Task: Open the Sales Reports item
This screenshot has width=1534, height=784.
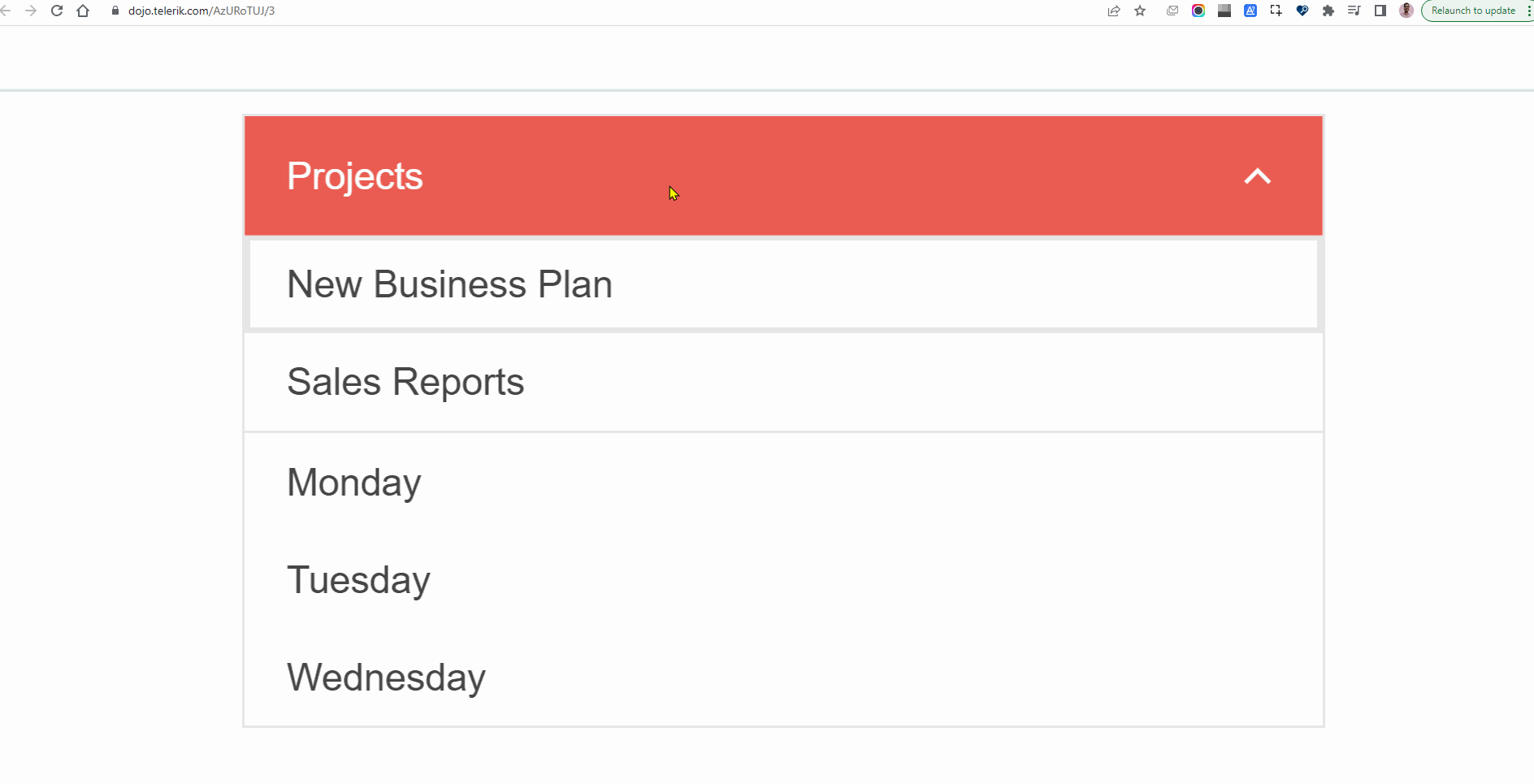Action: point(405,382)
